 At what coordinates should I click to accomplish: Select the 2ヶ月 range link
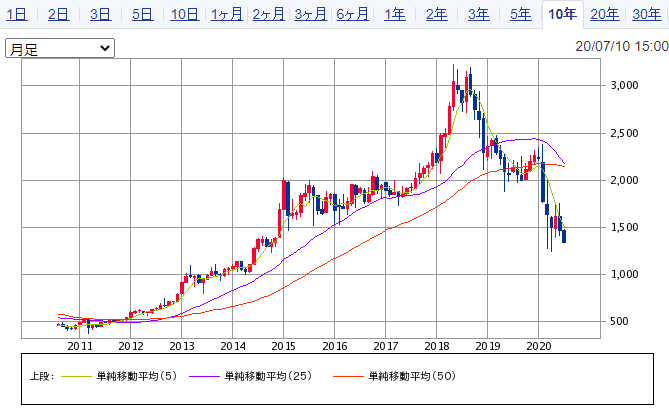268,15
